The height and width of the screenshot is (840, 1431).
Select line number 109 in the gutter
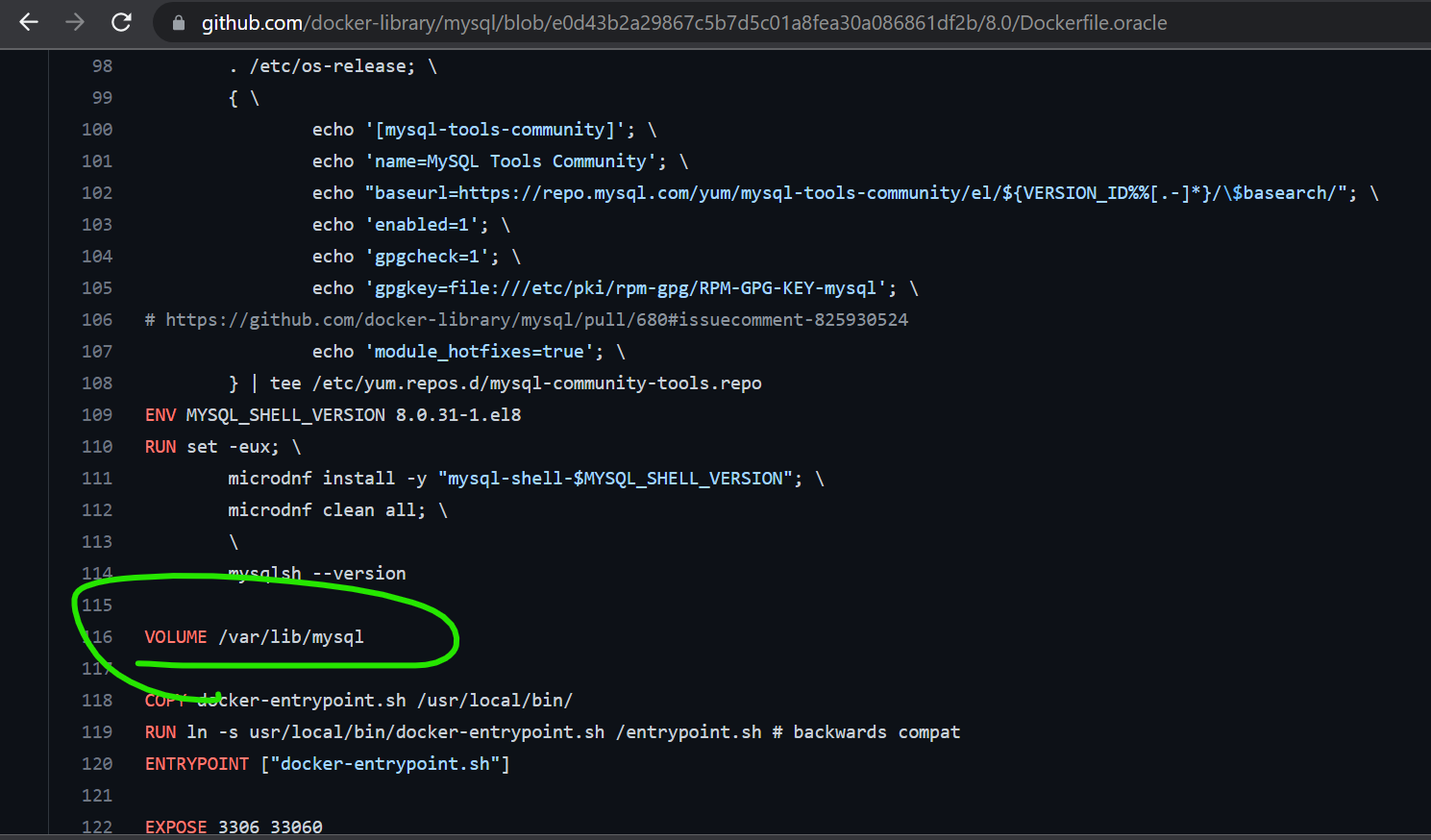[97, 415]
